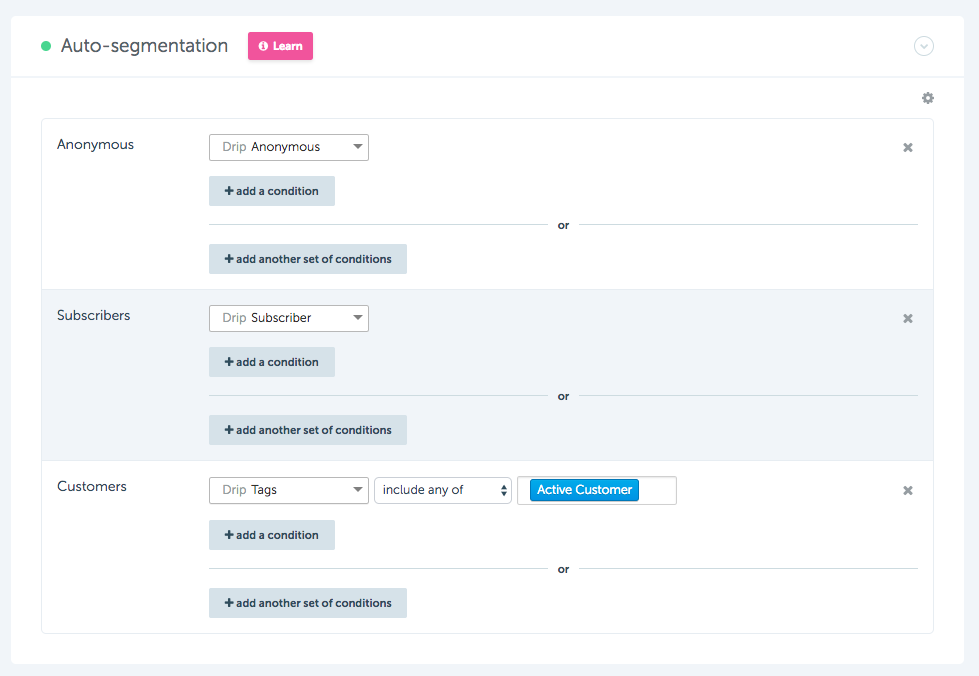Collapse the Auto-segmentation panel chevron

(x=924, y=46)
